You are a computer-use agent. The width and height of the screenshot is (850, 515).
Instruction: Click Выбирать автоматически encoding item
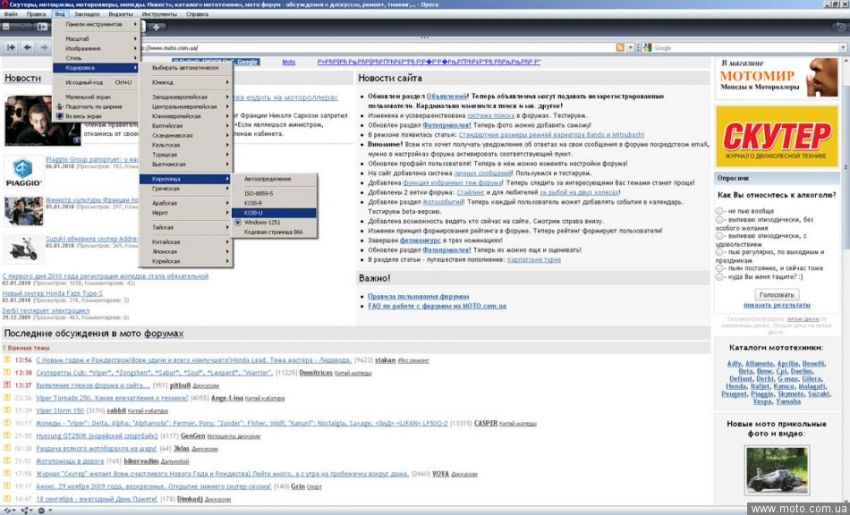pyautogui.click(x=186, y=68)
